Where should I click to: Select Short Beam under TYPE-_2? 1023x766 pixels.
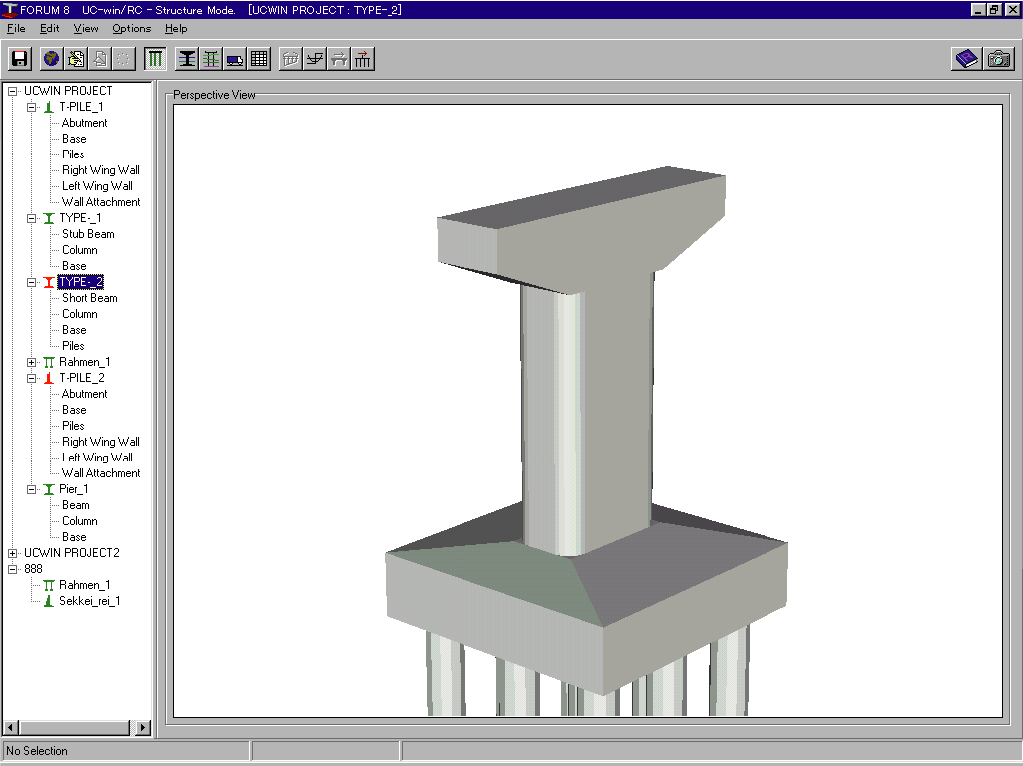click(x=89, y=298)
